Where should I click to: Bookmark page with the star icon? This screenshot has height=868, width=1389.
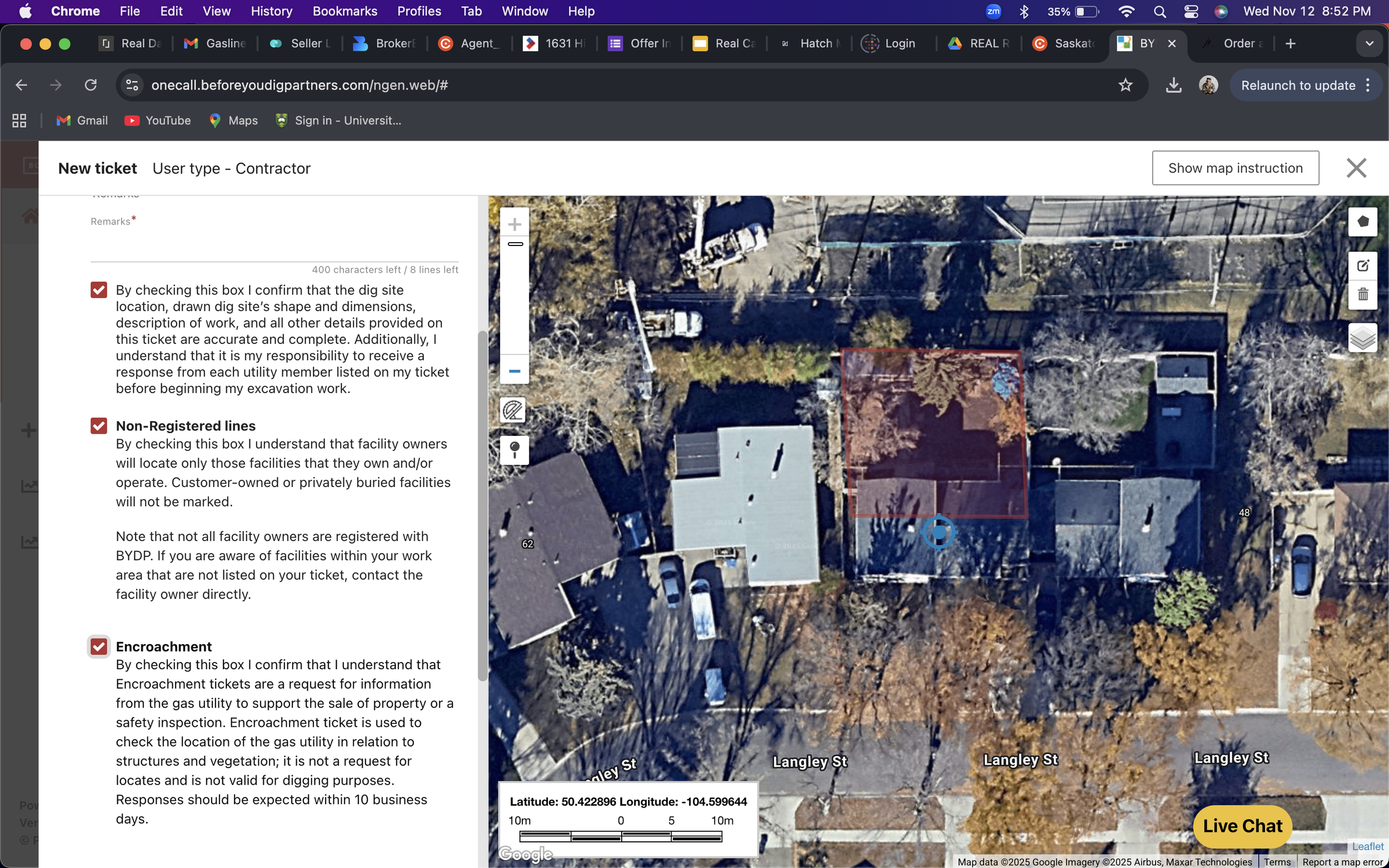1125,85
